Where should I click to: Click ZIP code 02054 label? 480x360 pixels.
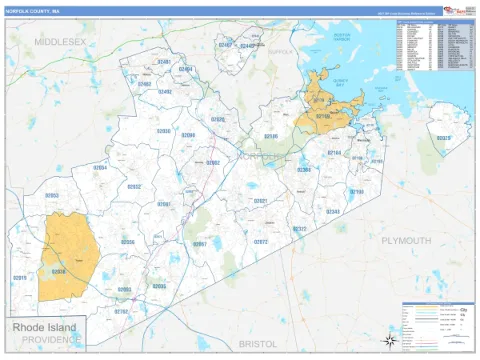(x=100, y=168)
